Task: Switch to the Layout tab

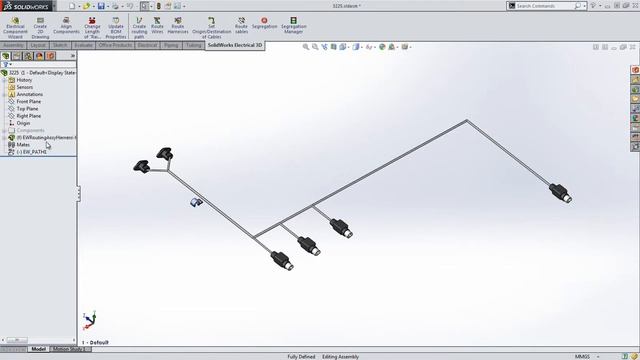Action: [x=38, y=45]
